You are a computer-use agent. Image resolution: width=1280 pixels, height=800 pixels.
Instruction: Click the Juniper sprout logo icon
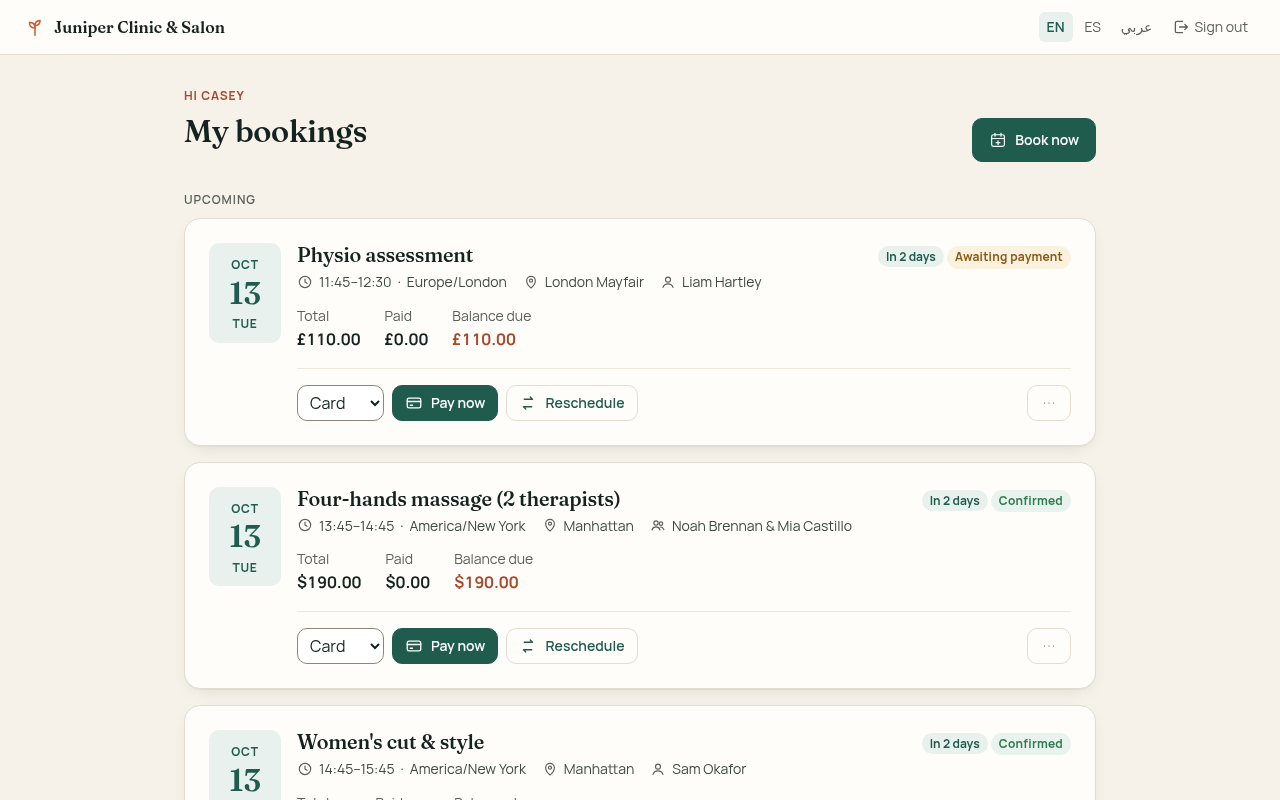click(35, 27)
